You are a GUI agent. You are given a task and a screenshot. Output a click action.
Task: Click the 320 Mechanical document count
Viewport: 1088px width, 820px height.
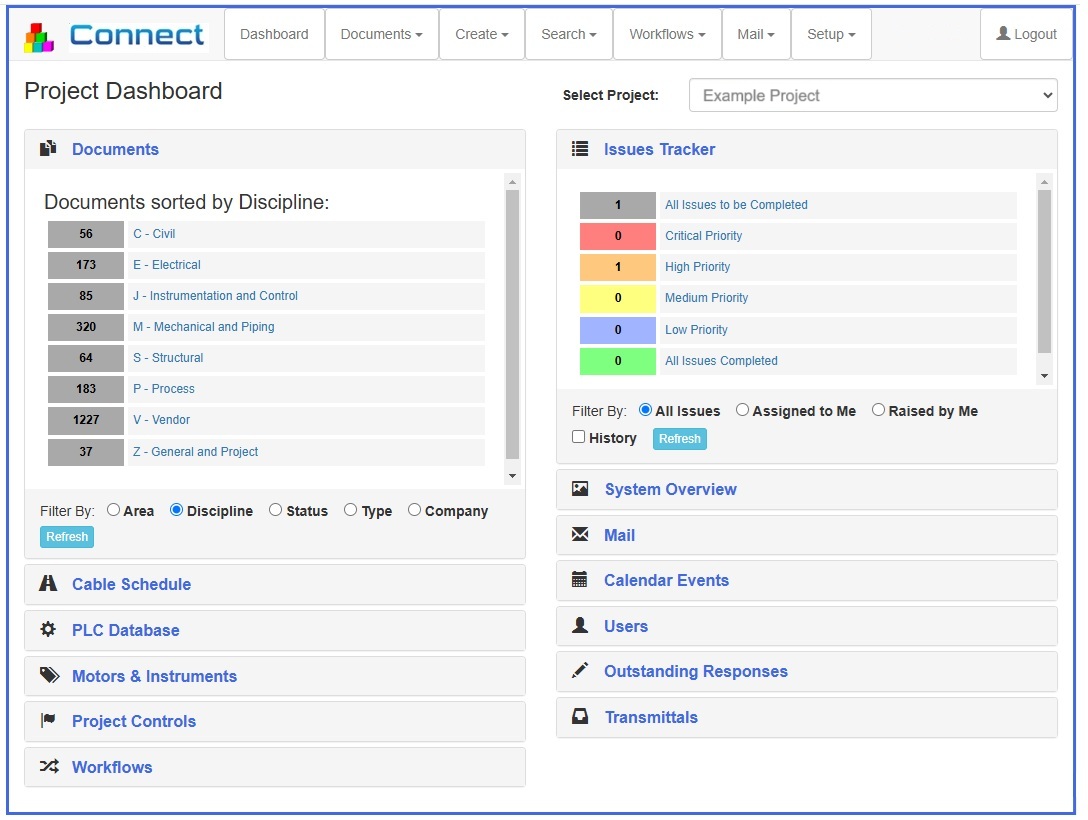coord(86,327)
